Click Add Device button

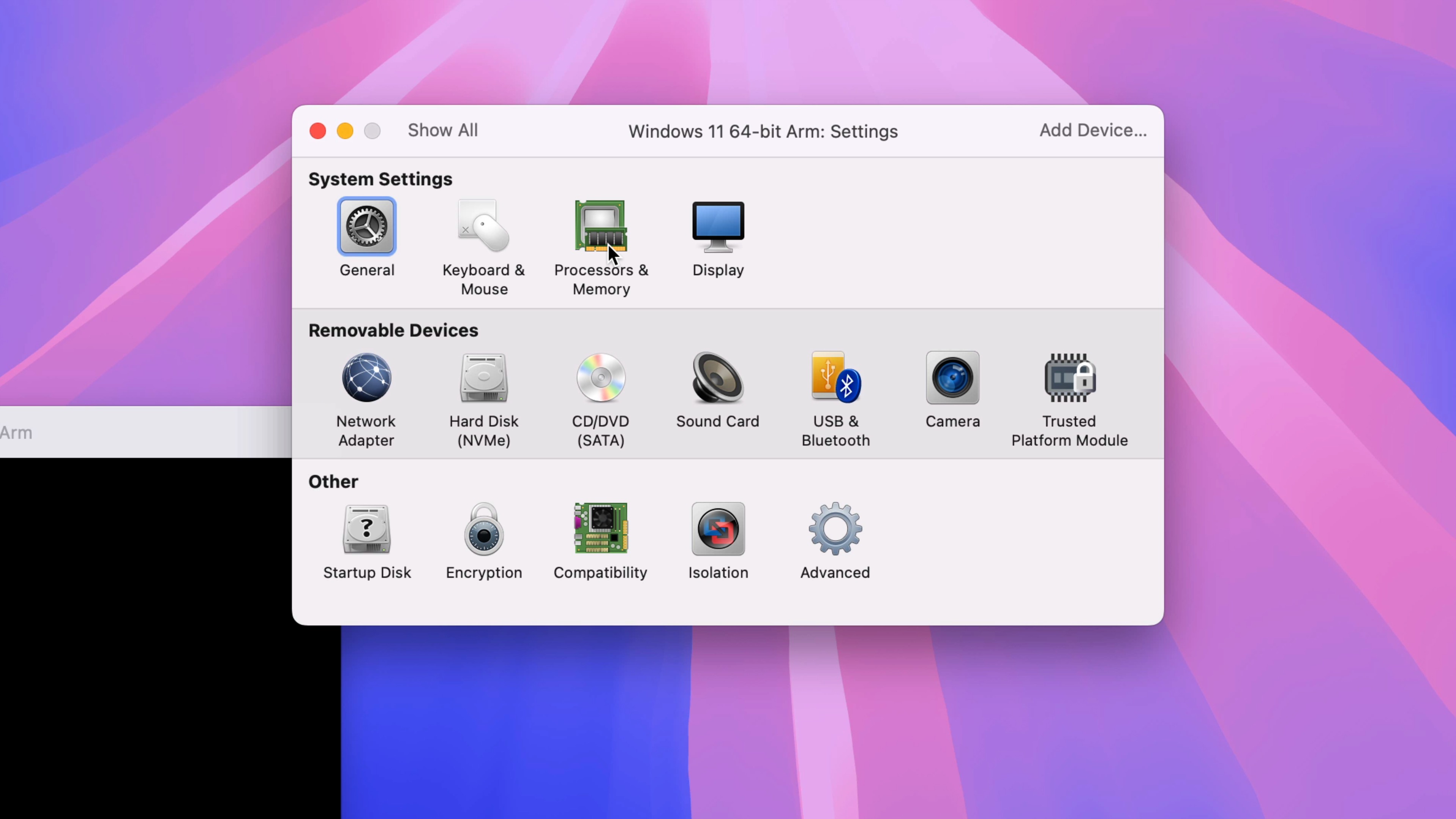click(x=1092, y=131)
